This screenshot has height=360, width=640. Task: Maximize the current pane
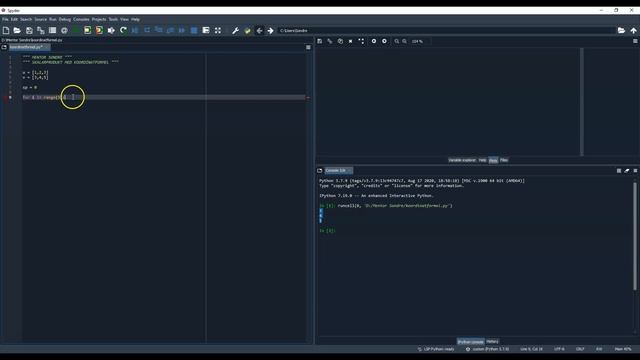tap(206, 30)
